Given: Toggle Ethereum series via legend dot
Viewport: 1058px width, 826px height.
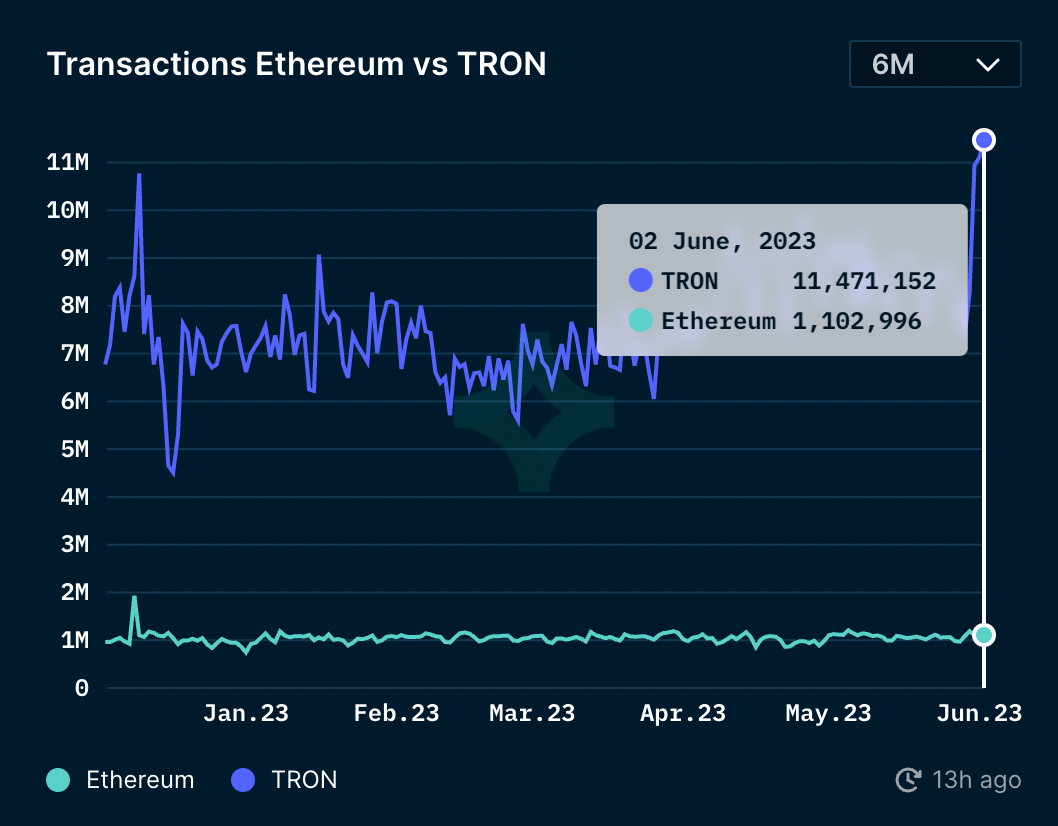Looking at the screenshot, I should 58,780.
